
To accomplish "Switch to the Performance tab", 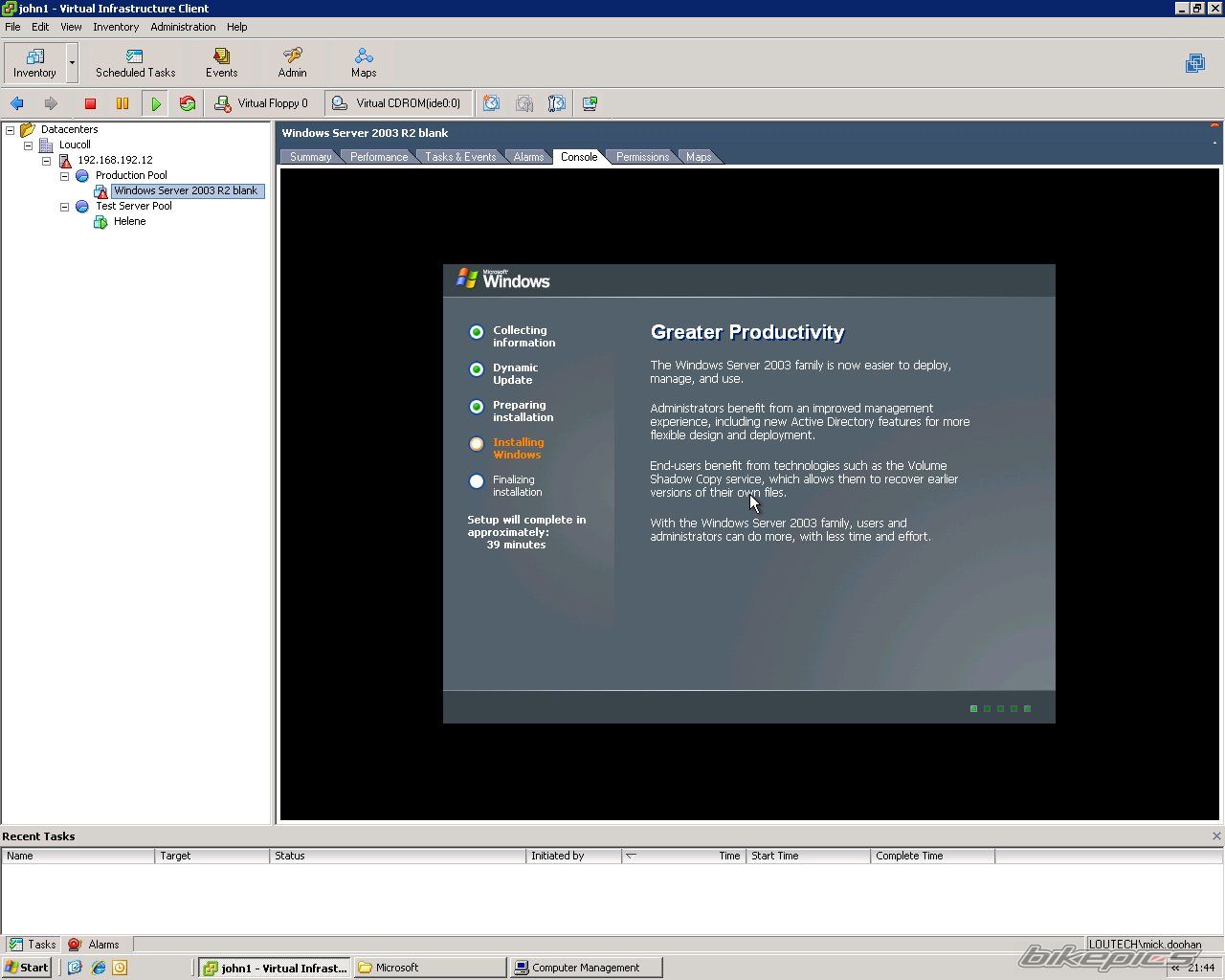I will click(378, 157).
